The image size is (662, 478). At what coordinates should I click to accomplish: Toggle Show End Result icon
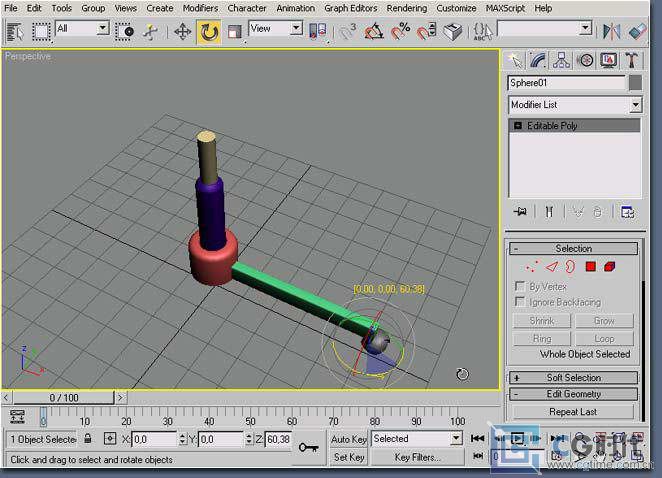[x=549, y=212]
